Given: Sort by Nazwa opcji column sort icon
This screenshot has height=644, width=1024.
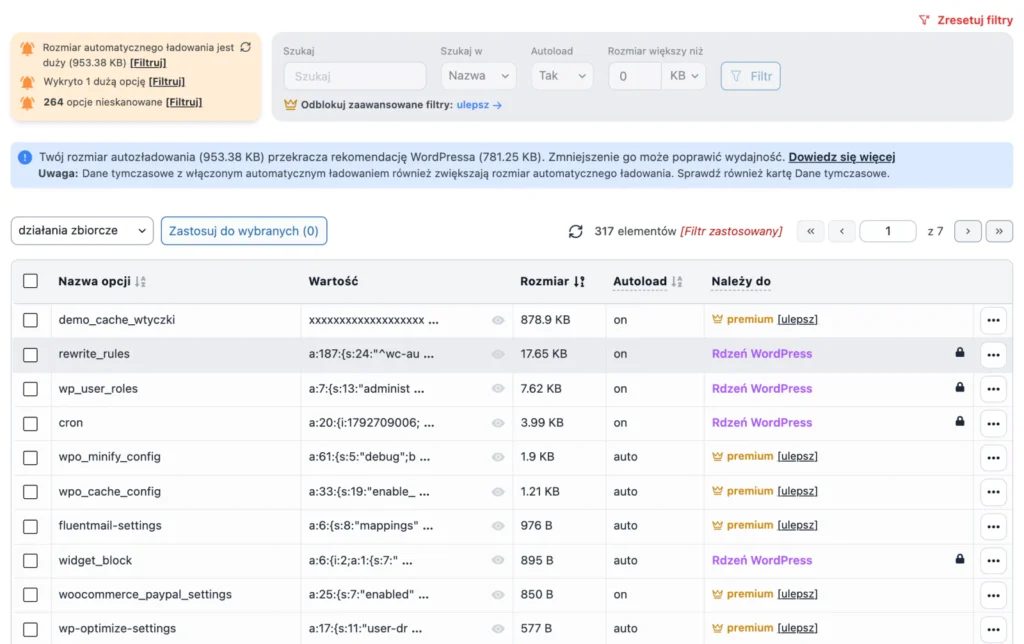Looking at the screenshot, I should (x=140, y=282).
